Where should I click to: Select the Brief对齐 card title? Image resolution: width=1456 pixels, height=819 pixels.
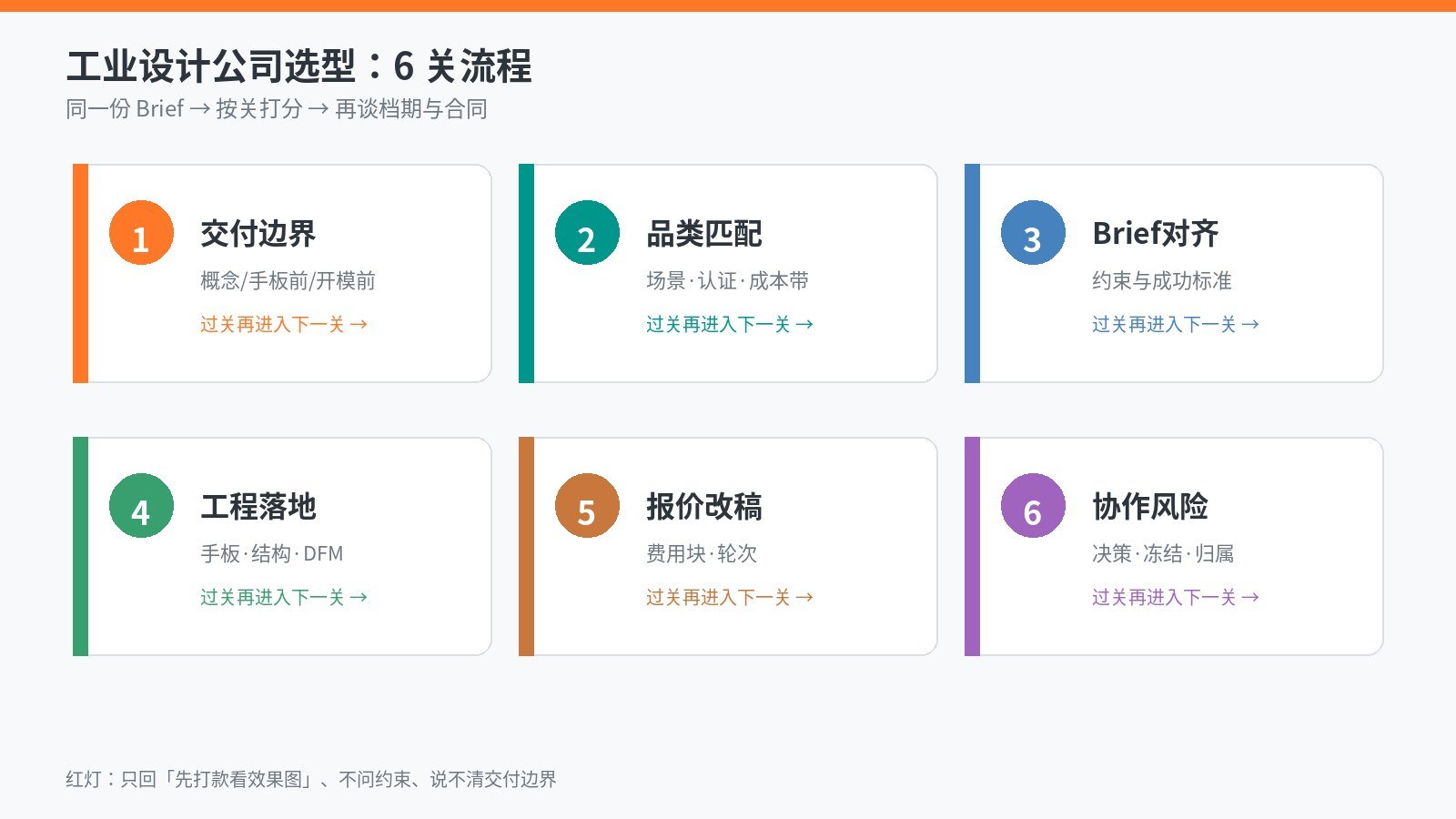coord(1156,234)
